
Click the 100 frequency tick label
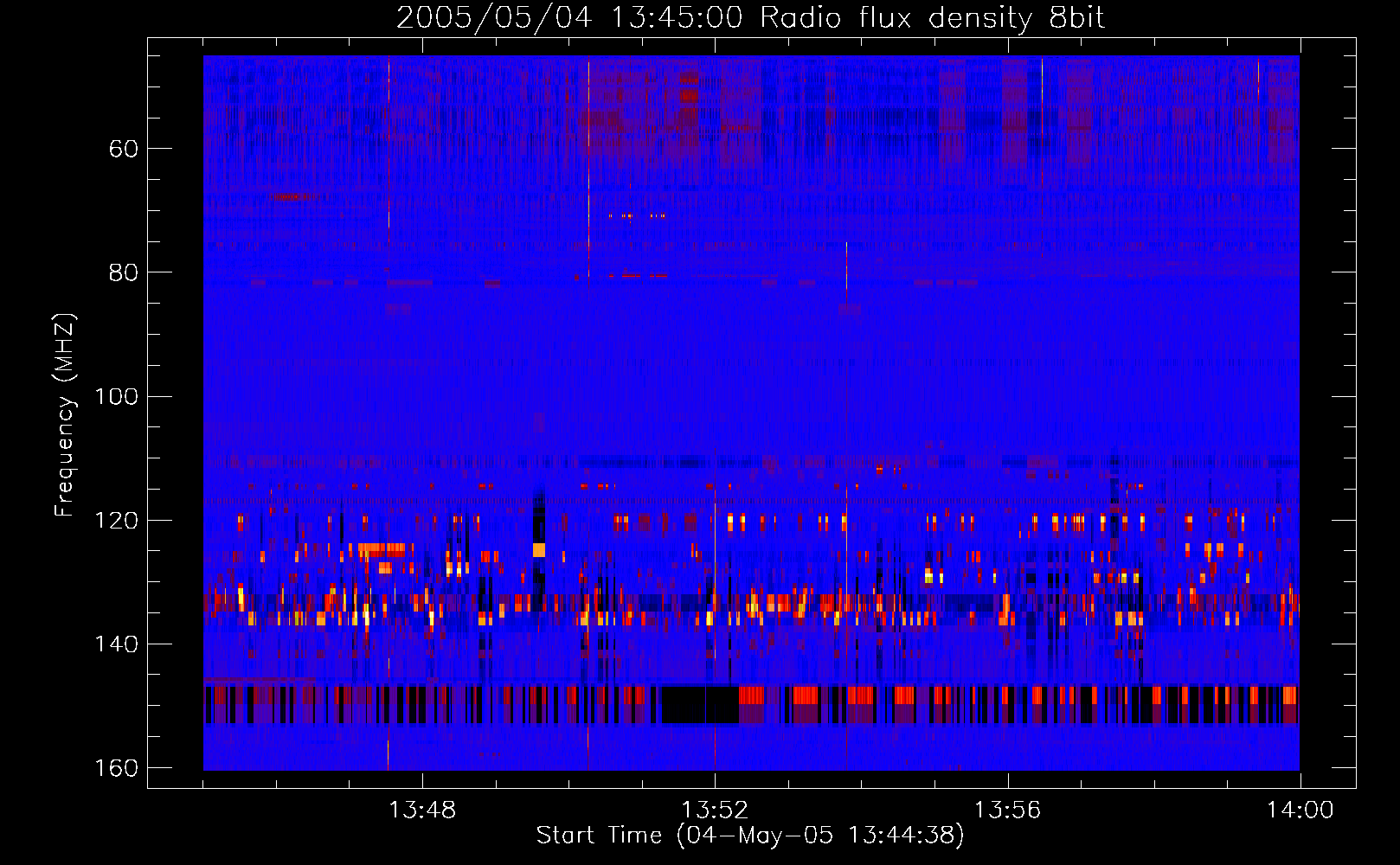117,396
